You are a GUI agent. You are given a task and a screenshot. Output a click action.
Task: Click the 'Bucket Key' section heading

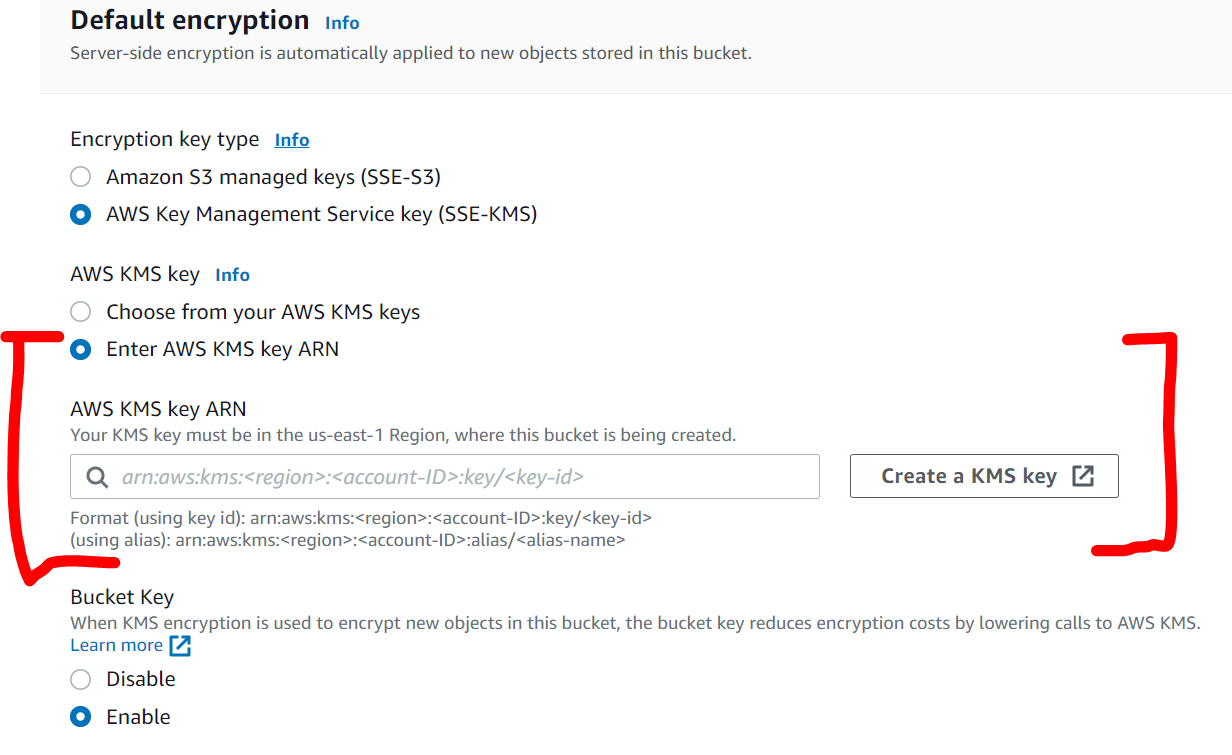pyautogui.click(x=122, y=597)
